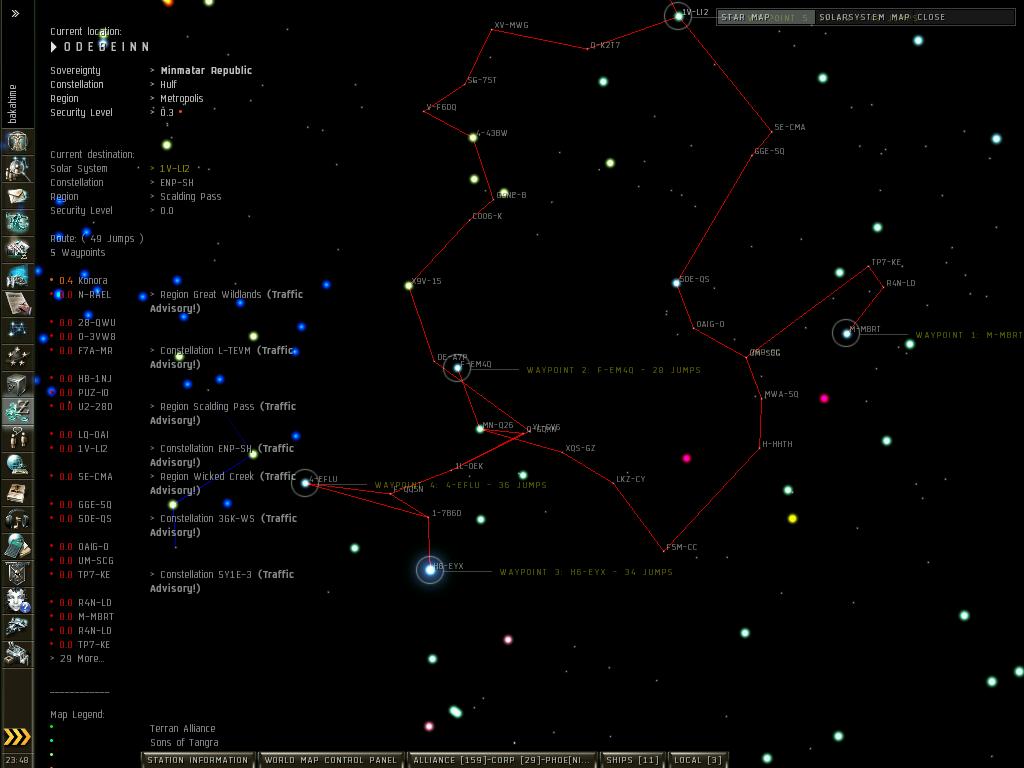Open the destination constellation ENP-SH link
The height and width of the screenshot is (768, 1024).
(176, 183)
